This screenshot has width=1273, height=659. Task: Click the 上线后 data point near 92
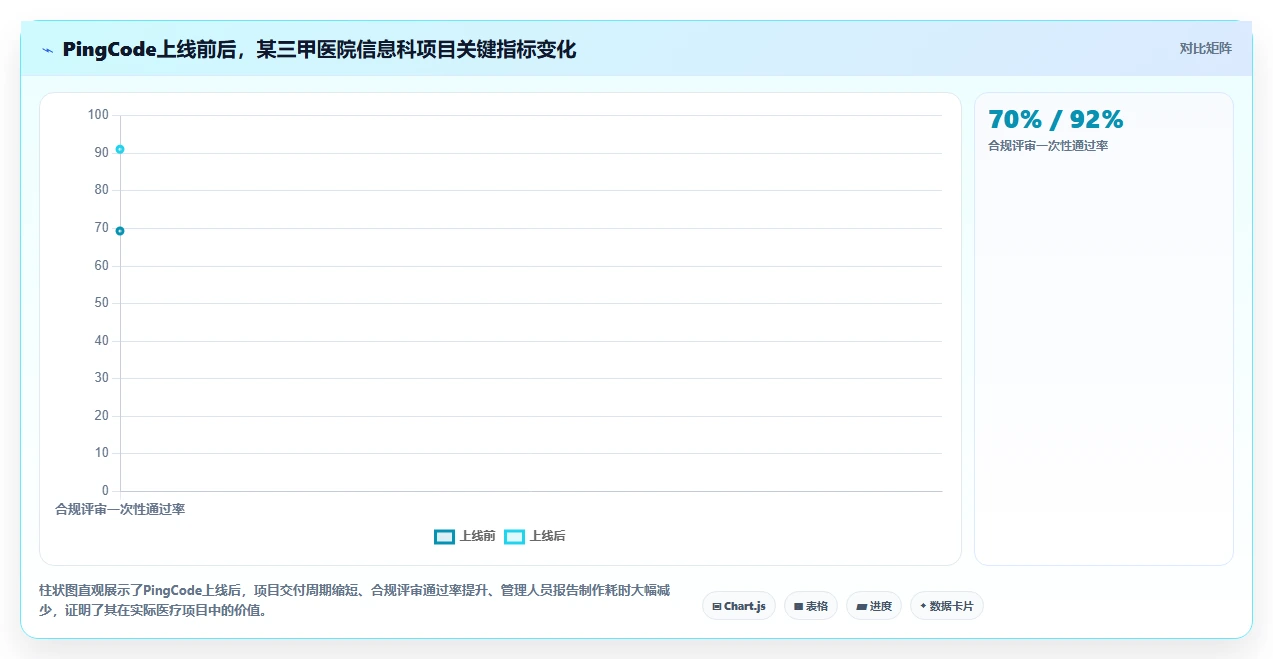coord(120,149)
